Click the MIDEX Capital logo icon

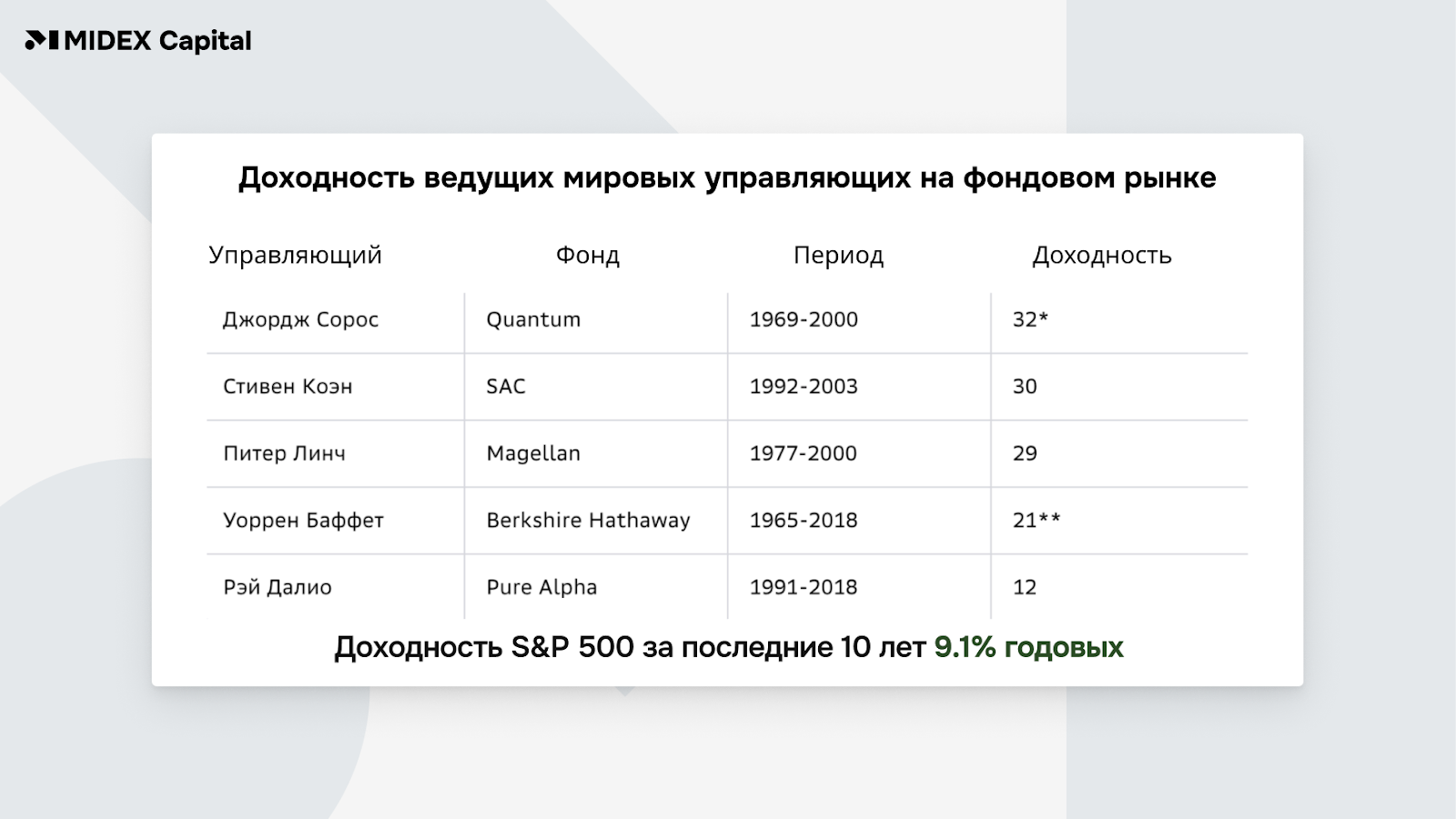click(42, 41)
